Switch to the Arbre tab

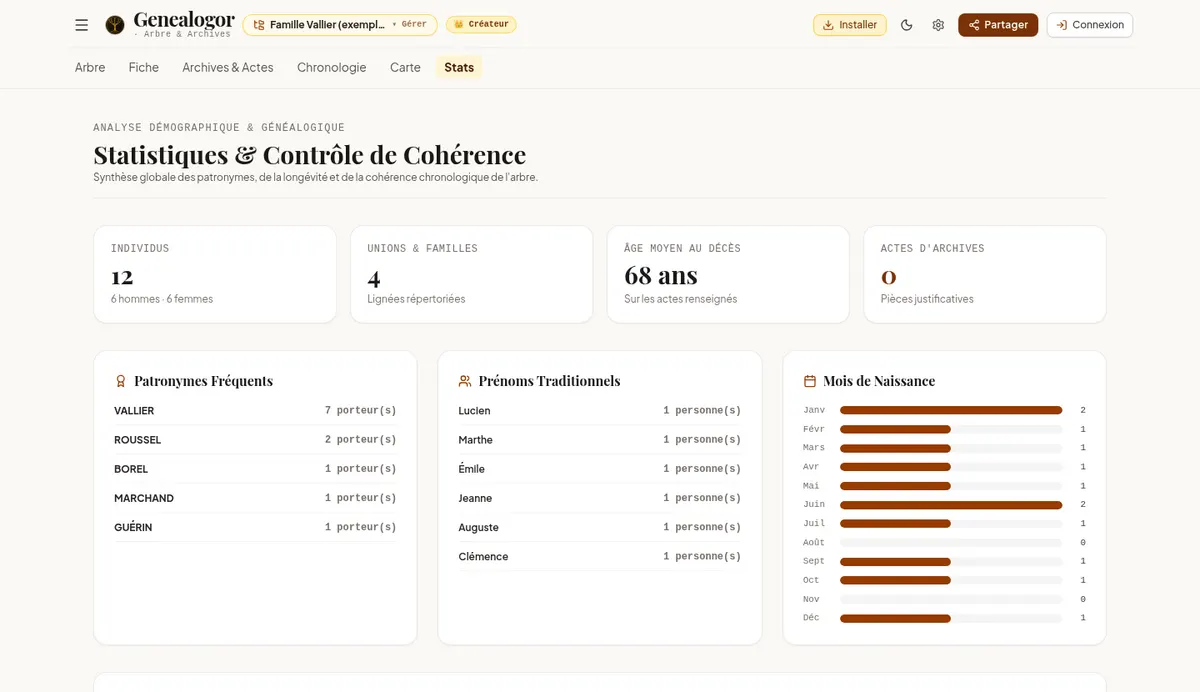90,67
